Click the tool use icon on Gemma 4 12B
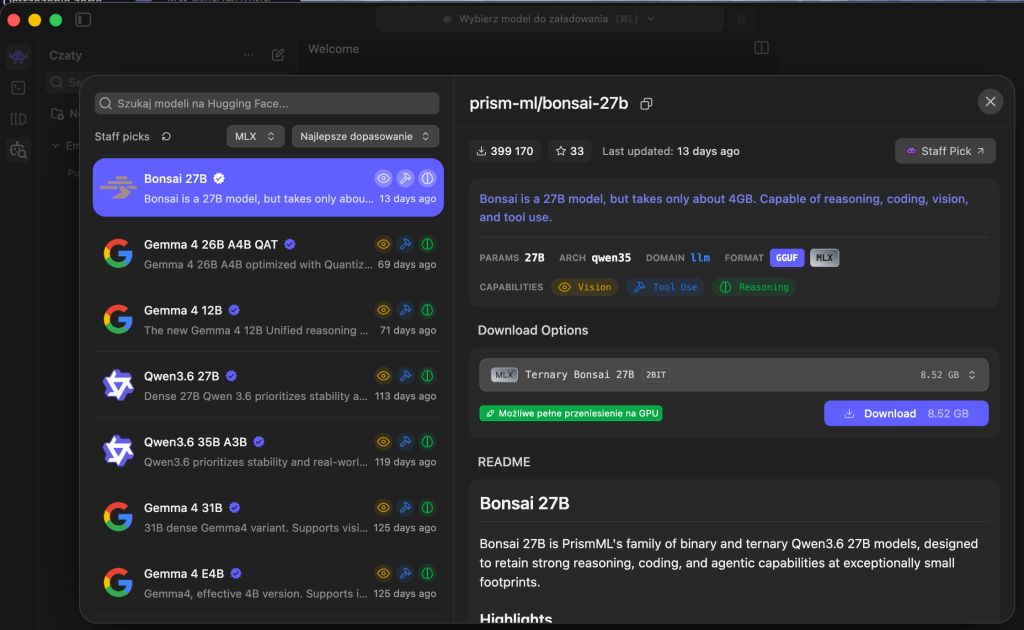1024x630 pixels. (406, 310)
